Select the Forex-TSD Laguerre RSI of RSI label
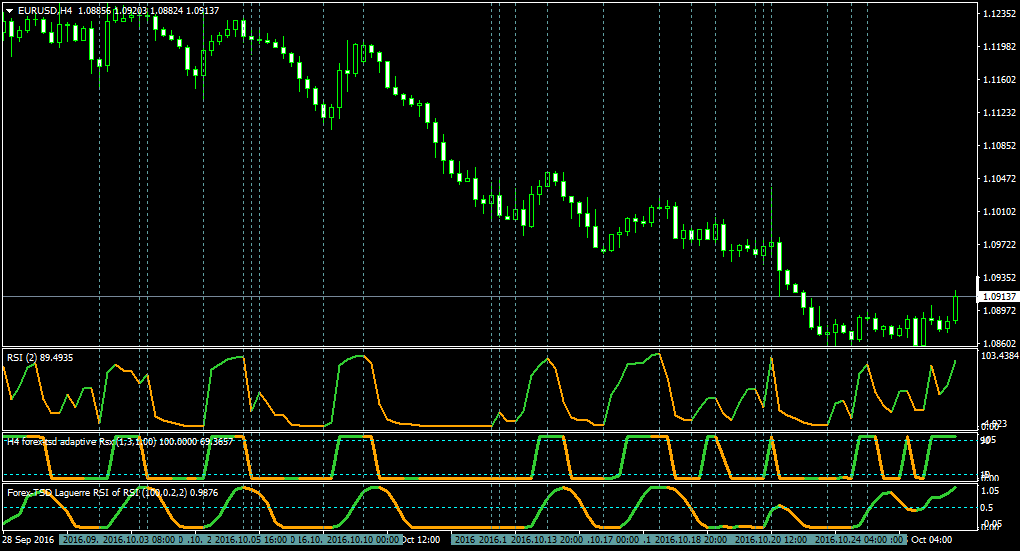1020x551 pixels. click(x=113, y=492)
